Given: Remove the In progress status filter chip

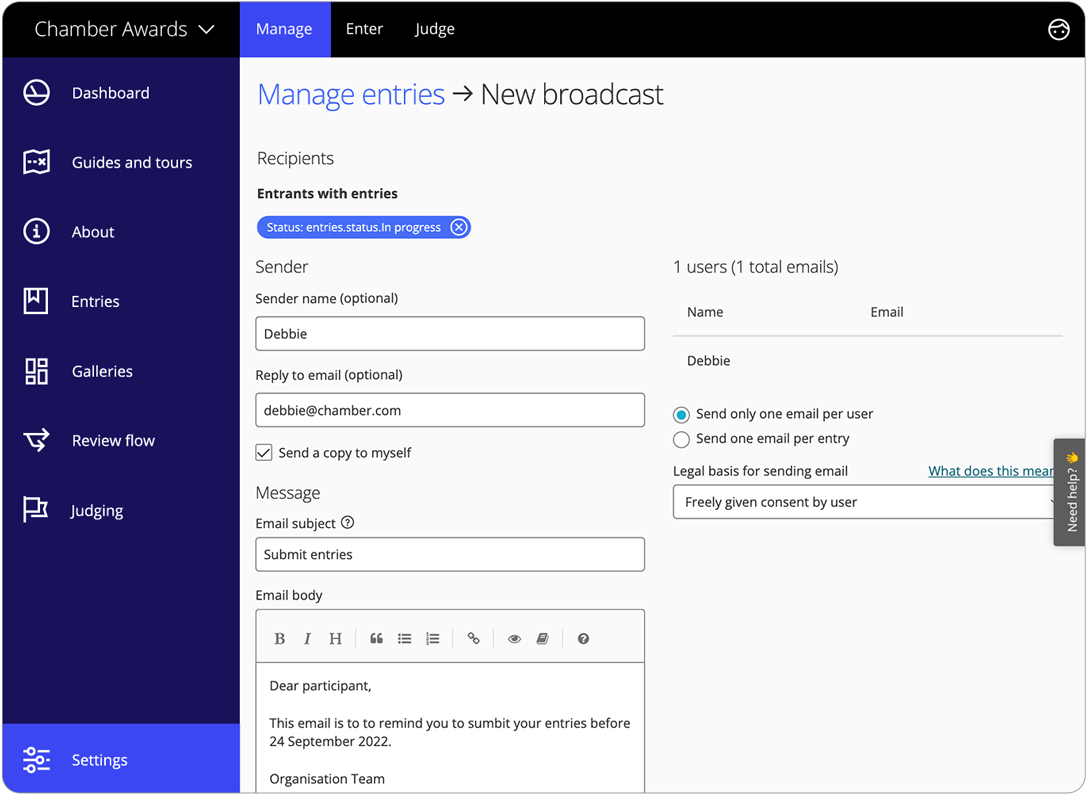Looking at the screenshot, I should coord(458,228).
